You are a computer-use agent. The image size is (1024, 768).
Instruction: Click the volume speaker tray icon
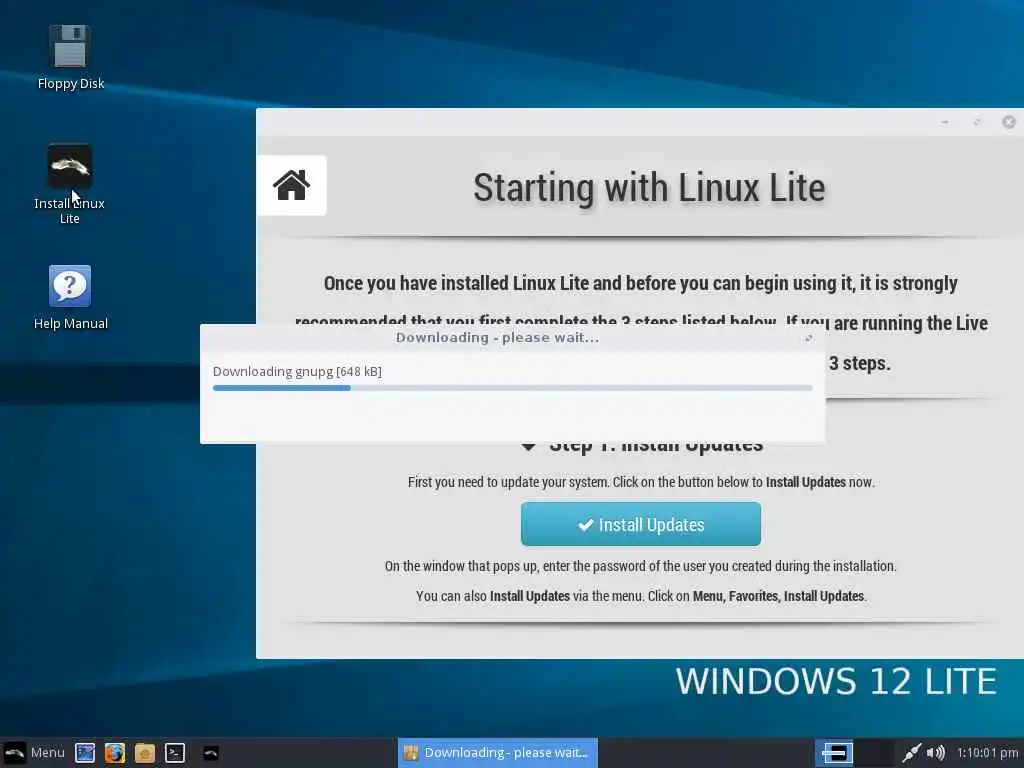936,753
